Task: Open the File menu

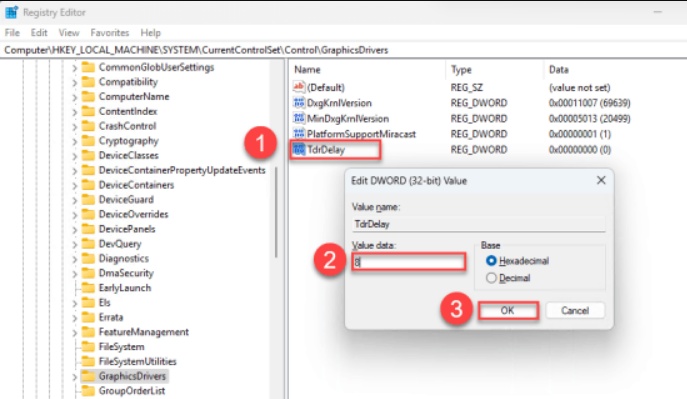Action: click(12, 33)
